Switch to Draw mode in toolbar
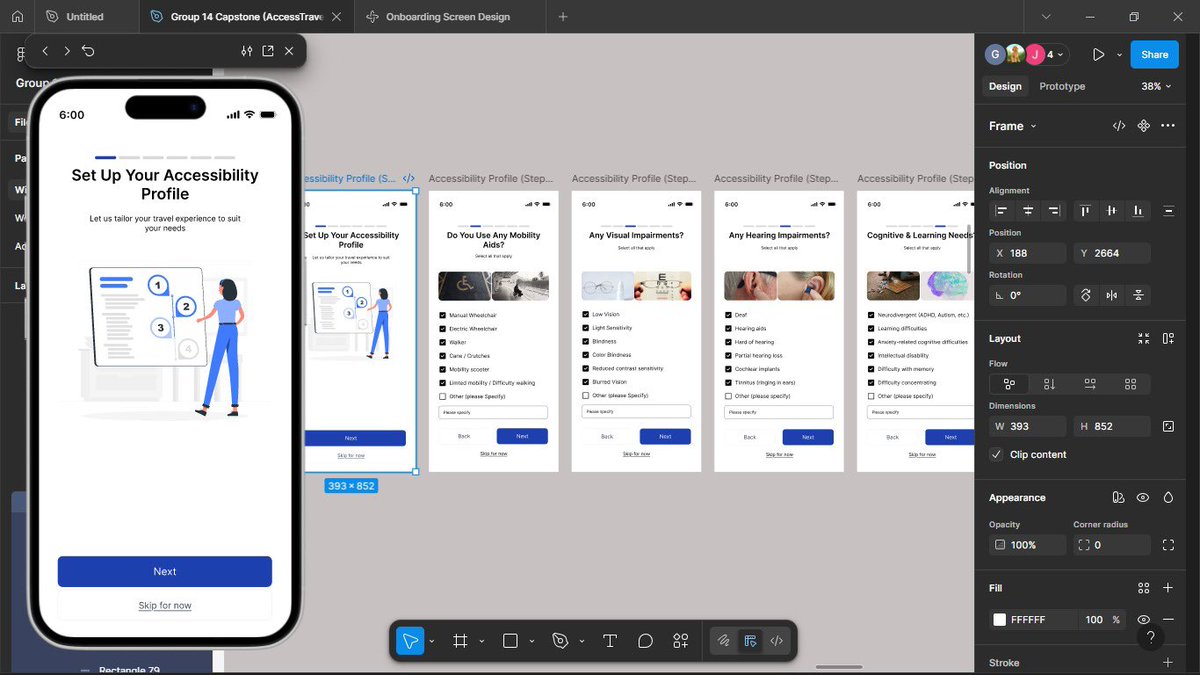The height and width of the screenshot is (675, 1200). pos(724,641)
